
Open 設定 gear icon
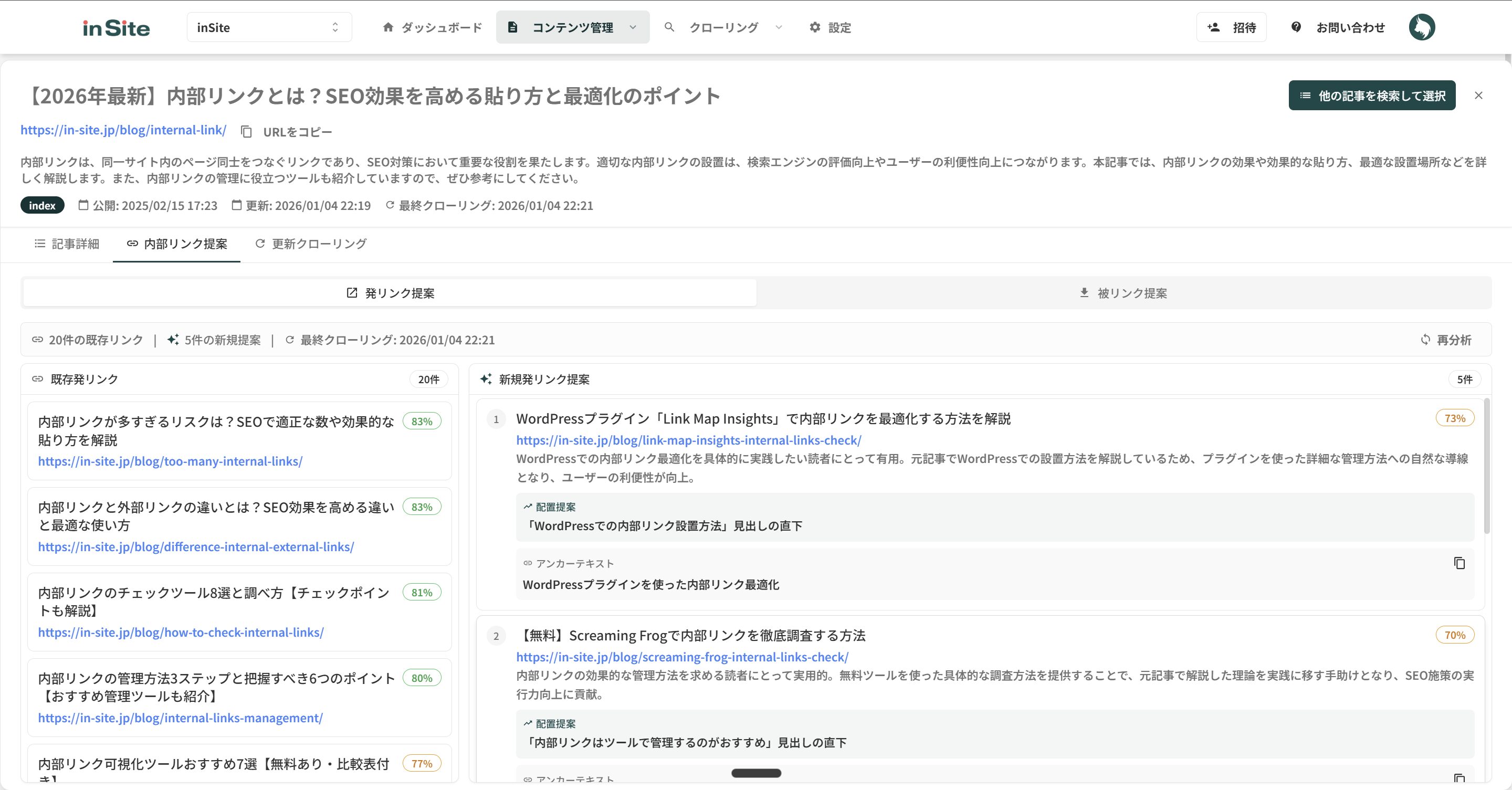point(815,27)
